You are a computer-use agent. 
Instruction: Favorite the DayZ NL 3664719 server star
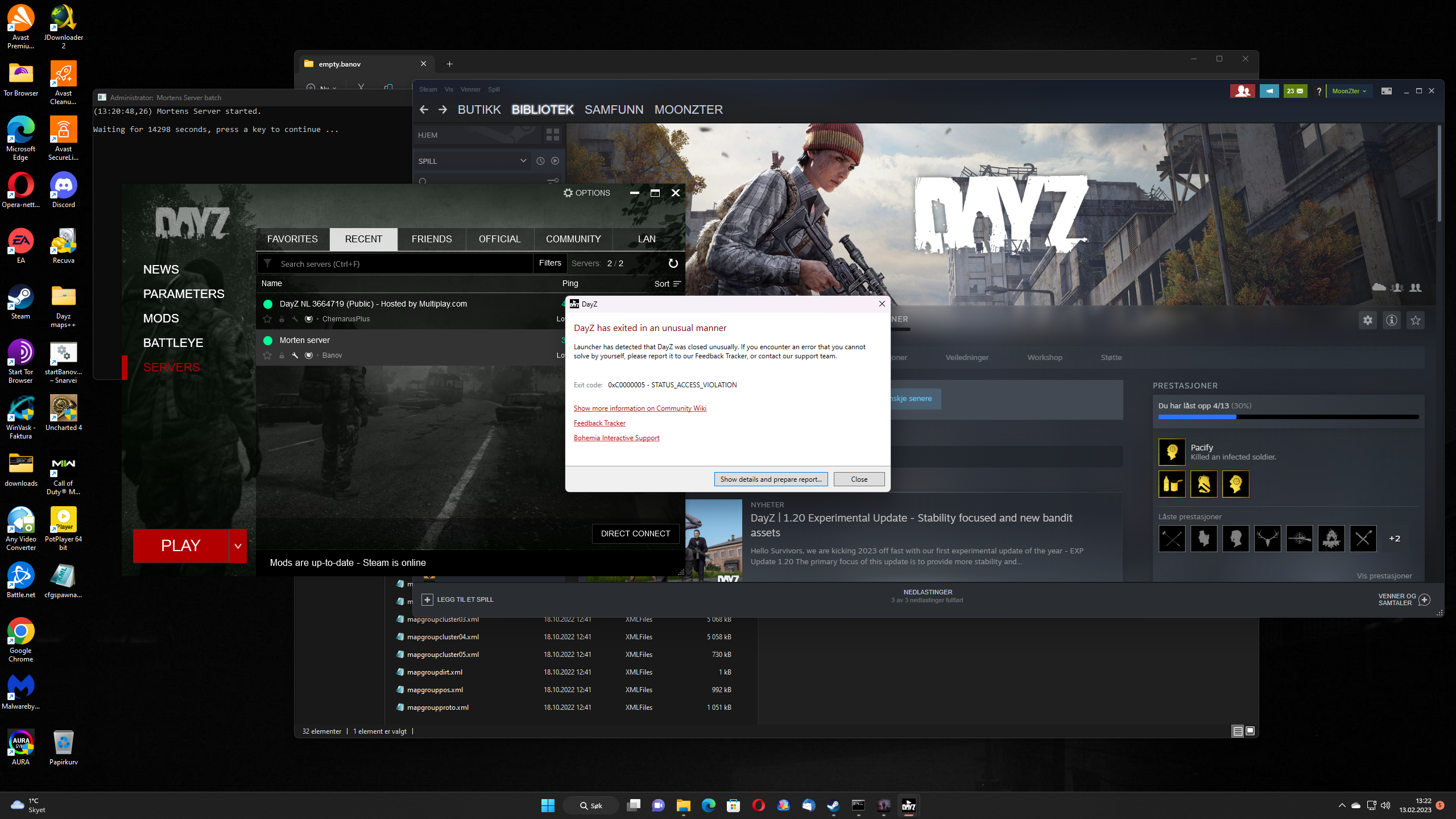[267, 319]
